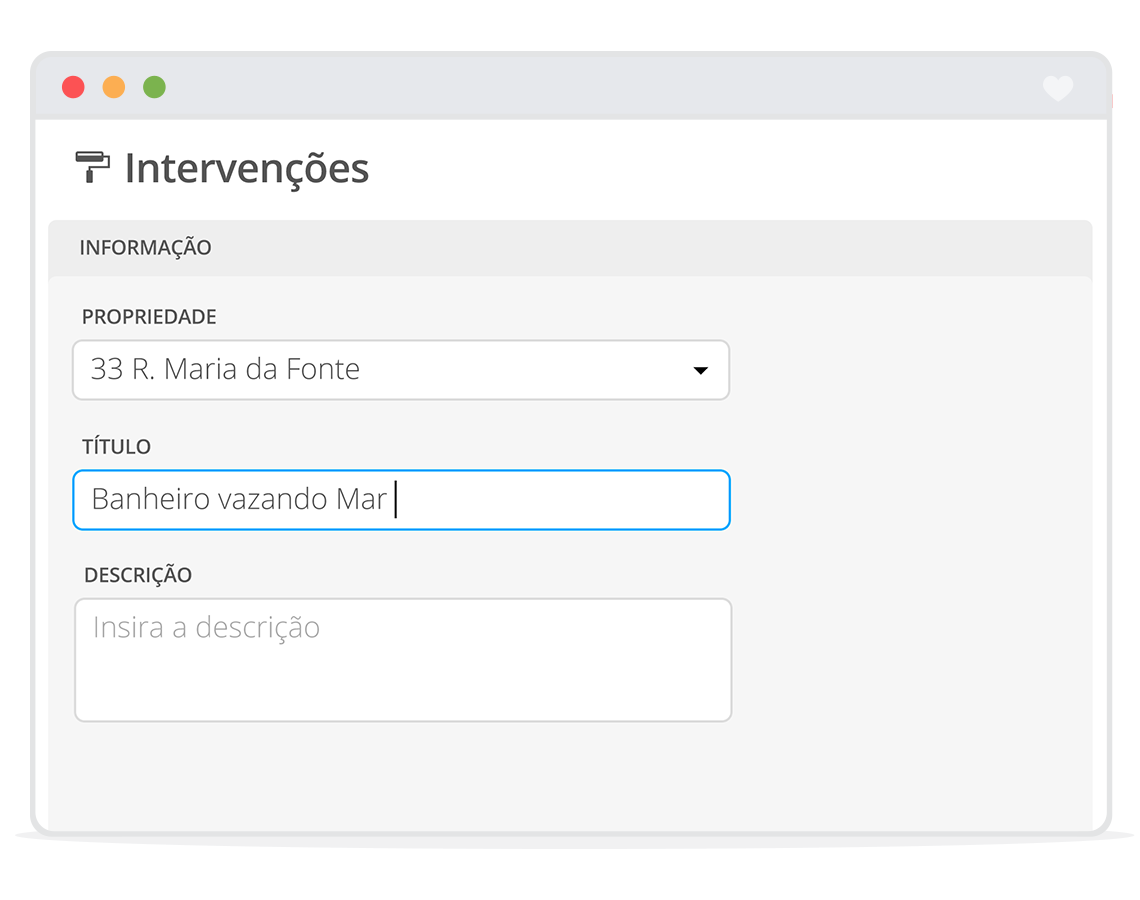
Task: Click the PROPRIEDADE field label
Action: click(149, 317)
